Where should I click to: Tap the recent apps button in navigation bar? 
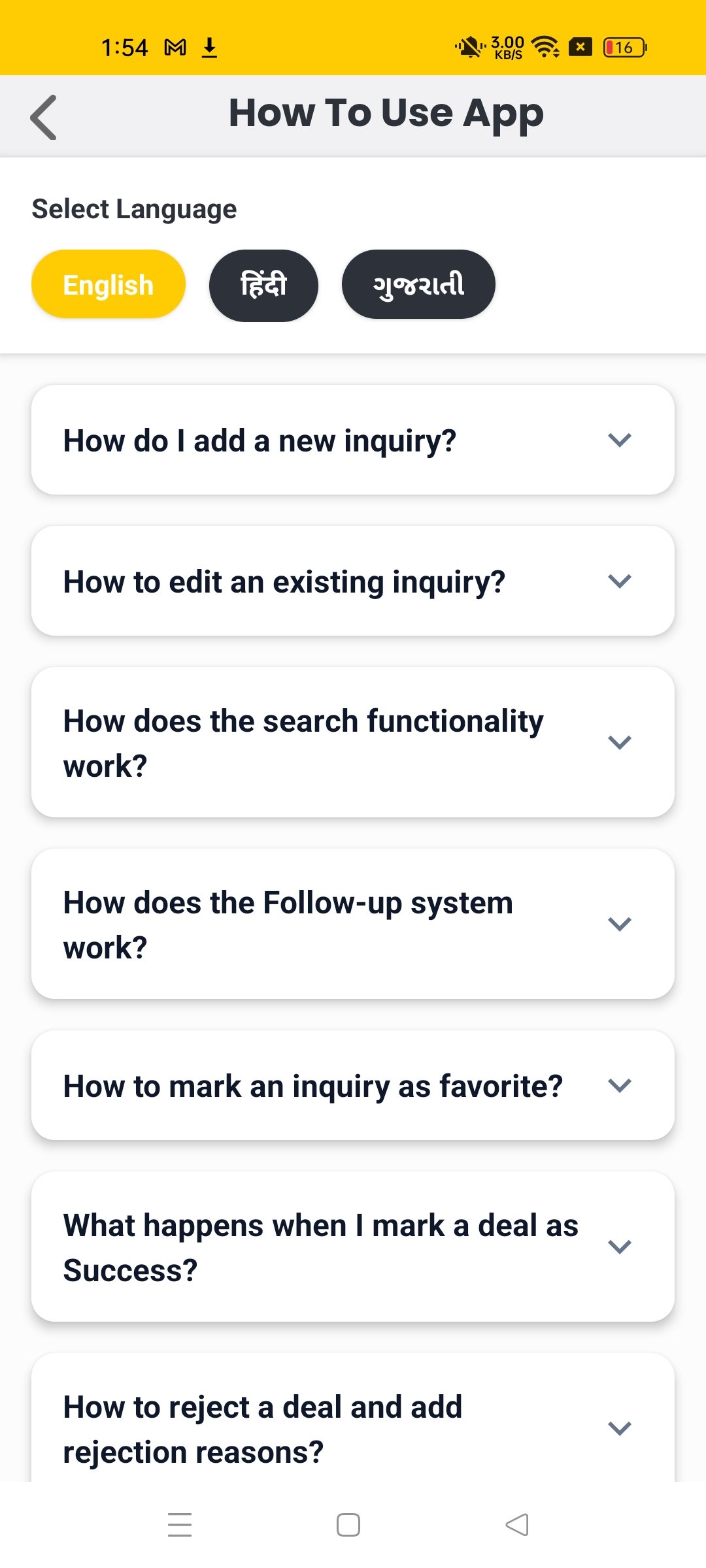pyautogui.click(x=180, y=1524)
